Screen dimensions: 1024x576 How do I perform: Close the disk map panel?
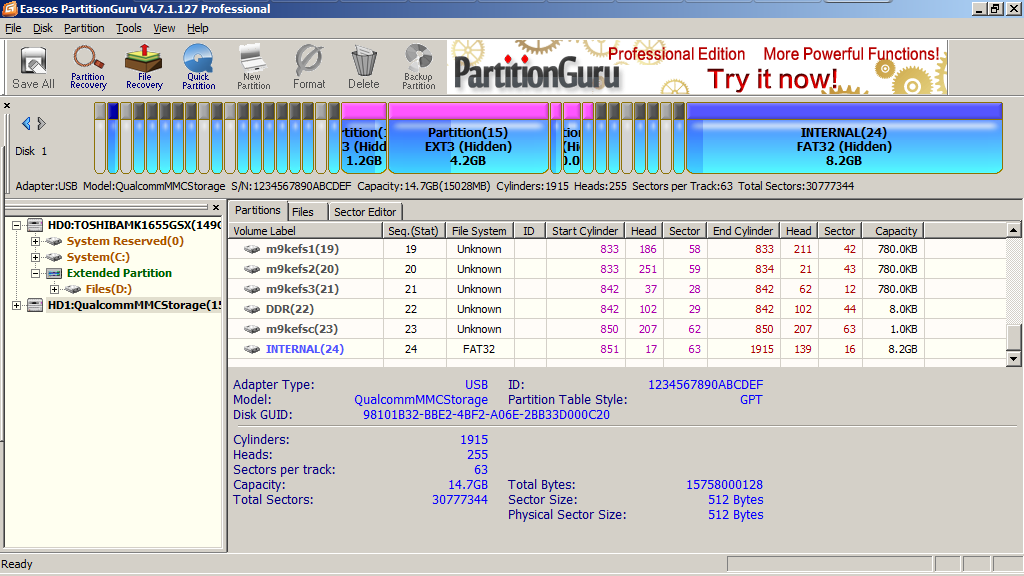pos(7,105)
